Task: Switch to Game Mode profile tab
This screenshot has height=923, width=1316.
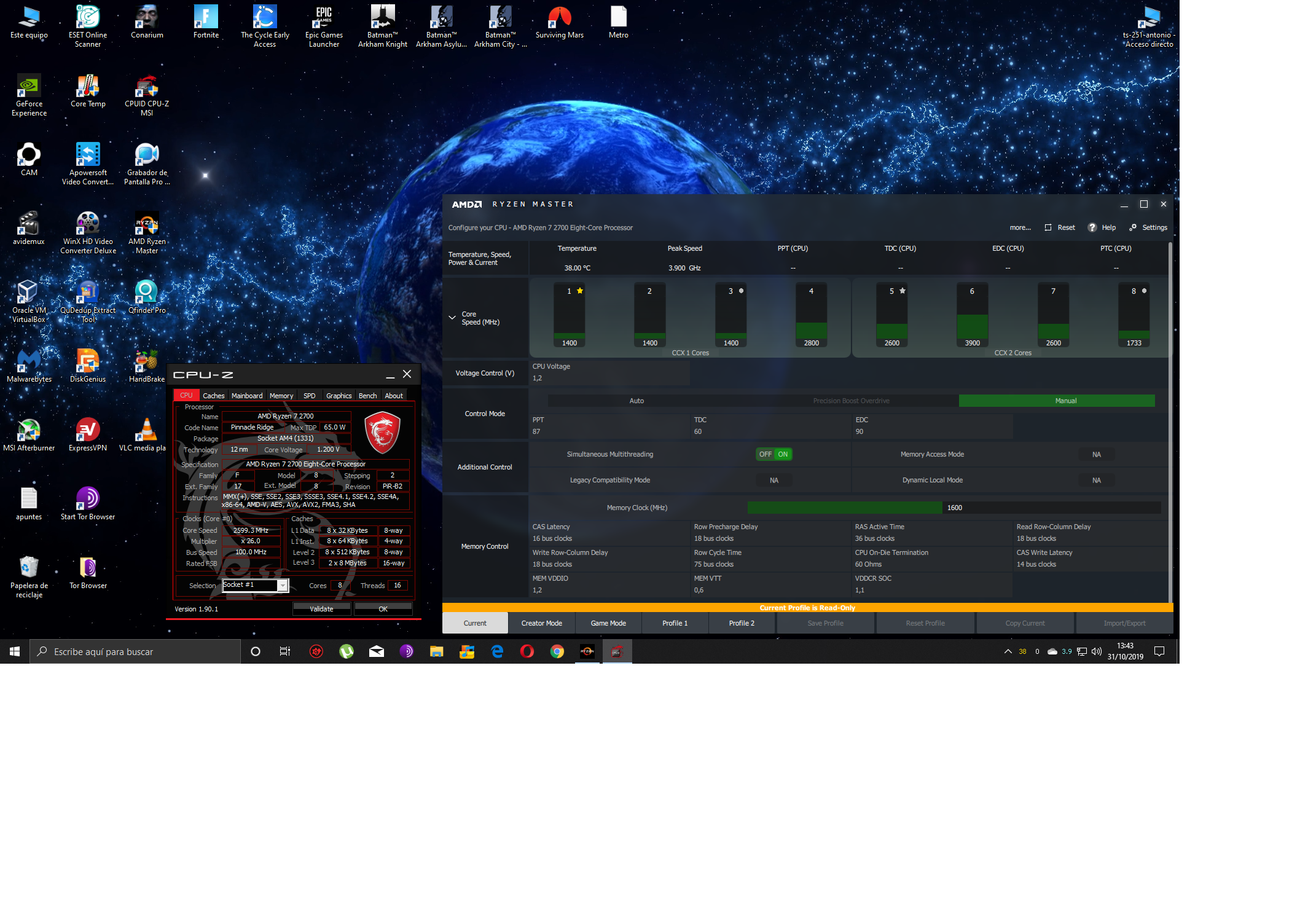Action: pos(608,623)
